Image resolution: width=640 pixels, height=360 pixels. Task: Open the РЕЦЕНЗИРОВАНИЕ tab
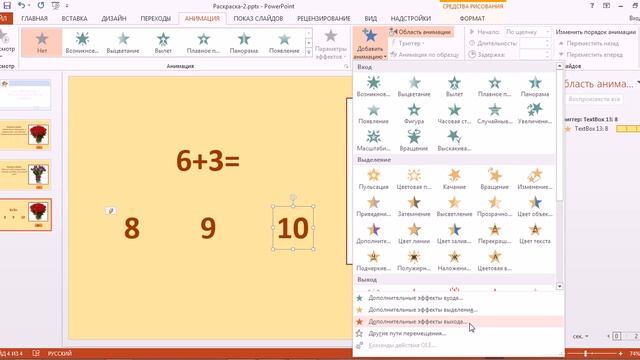pyautogui.click(x=323, y=18)
